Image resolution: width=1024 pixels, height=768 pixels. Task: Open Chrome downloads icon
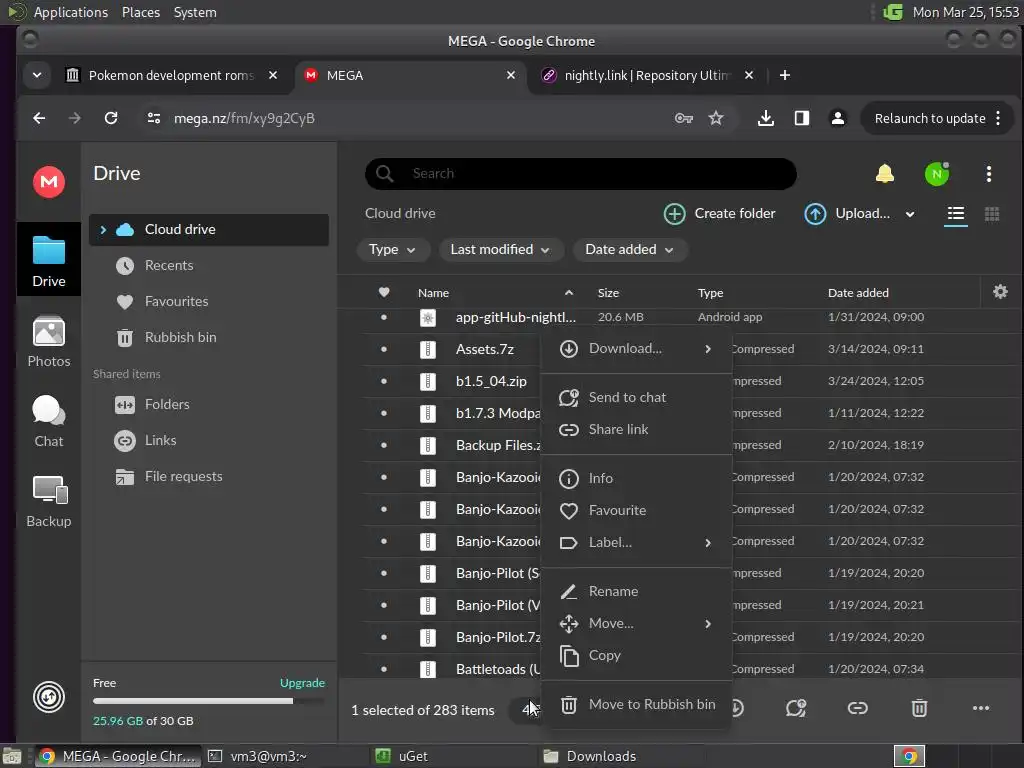[765, 118]
